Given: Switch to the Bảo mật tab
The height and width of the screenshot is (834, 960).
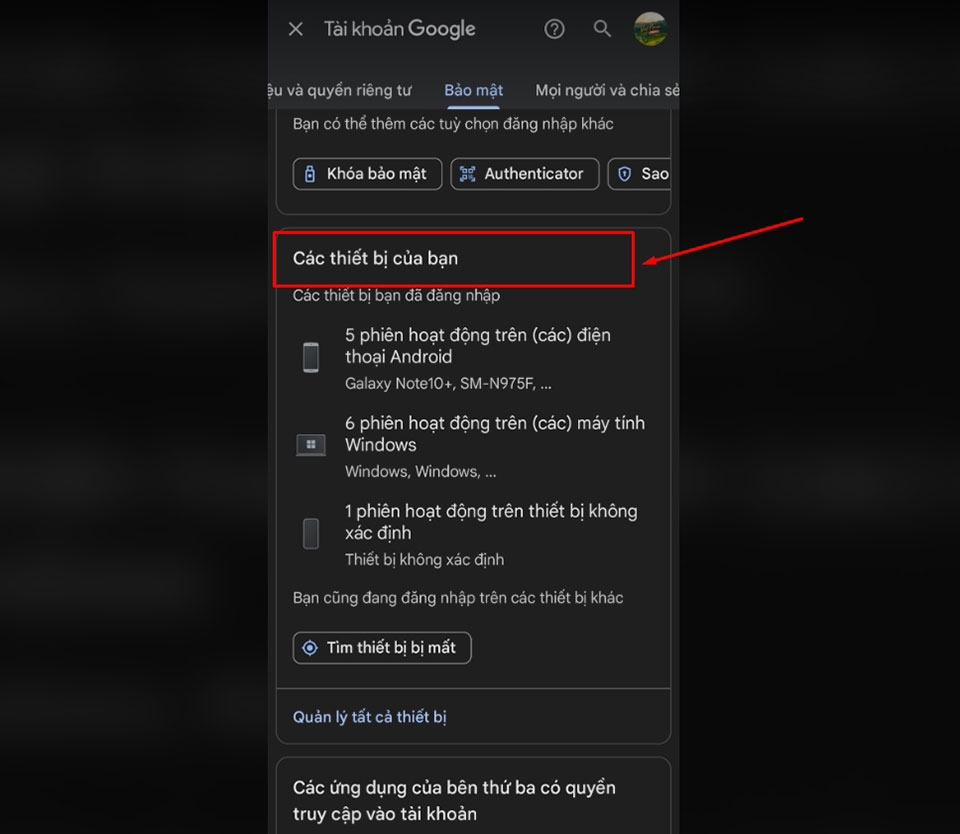Looking at the screenshot, I should [x=472, y=89].
